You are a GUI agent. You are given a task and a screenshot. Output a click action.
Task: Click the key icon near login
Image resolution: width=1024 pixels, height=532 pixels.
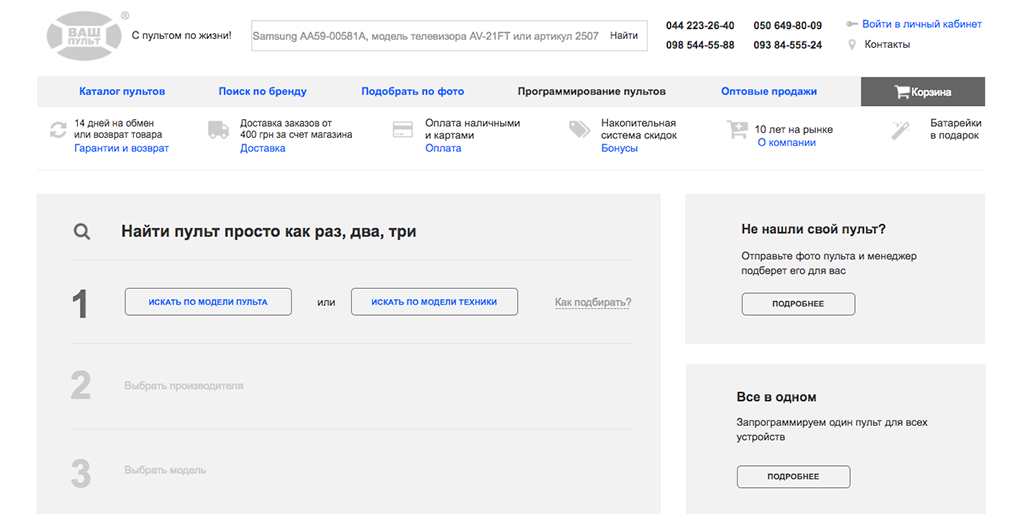click(852, 24)
